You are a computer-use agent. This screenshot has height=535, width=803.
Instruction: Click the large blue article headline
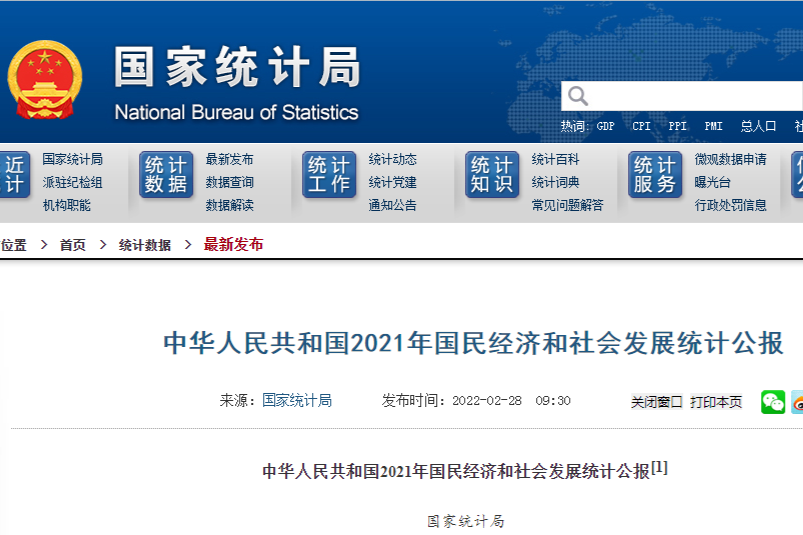tap(473, 343)
